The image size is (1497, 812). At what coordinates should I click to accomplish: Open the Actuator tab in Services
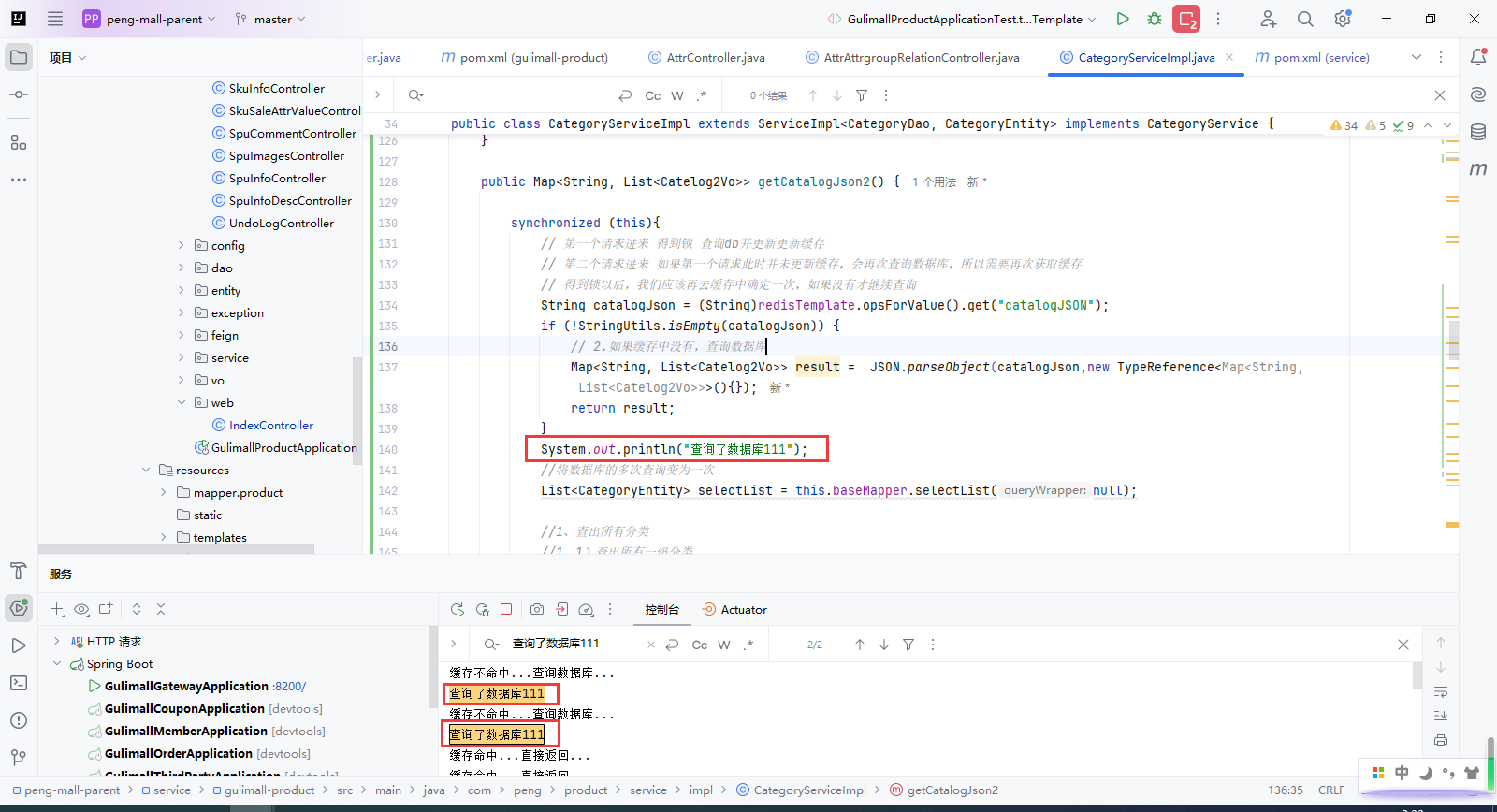734,609
